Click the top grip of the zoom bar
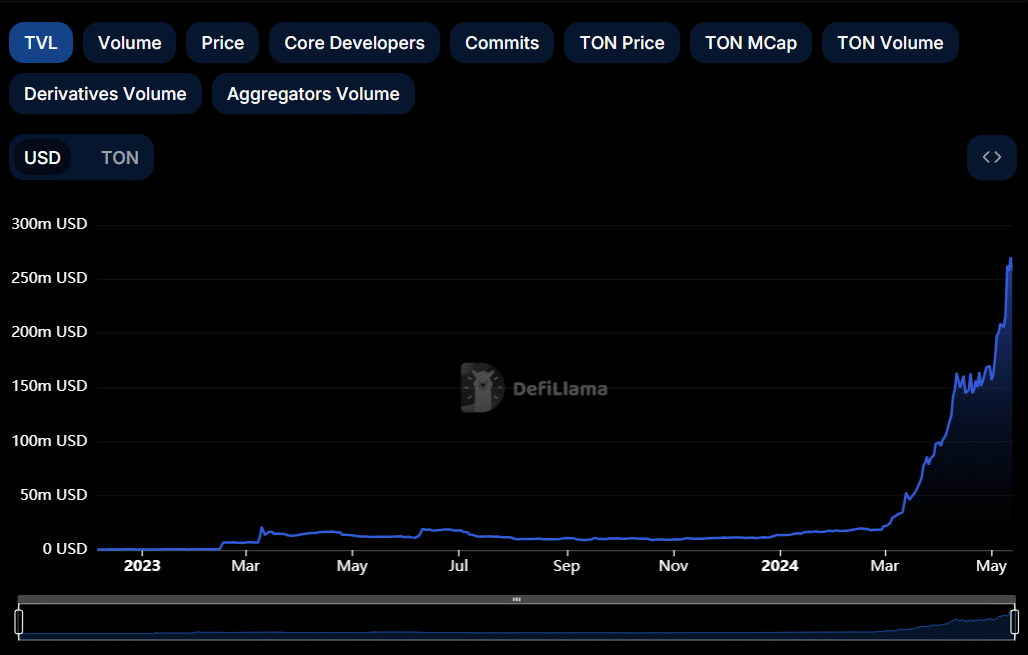This screenshot has width=1028, height=655. pyautogui.click(x=516, y=599)
